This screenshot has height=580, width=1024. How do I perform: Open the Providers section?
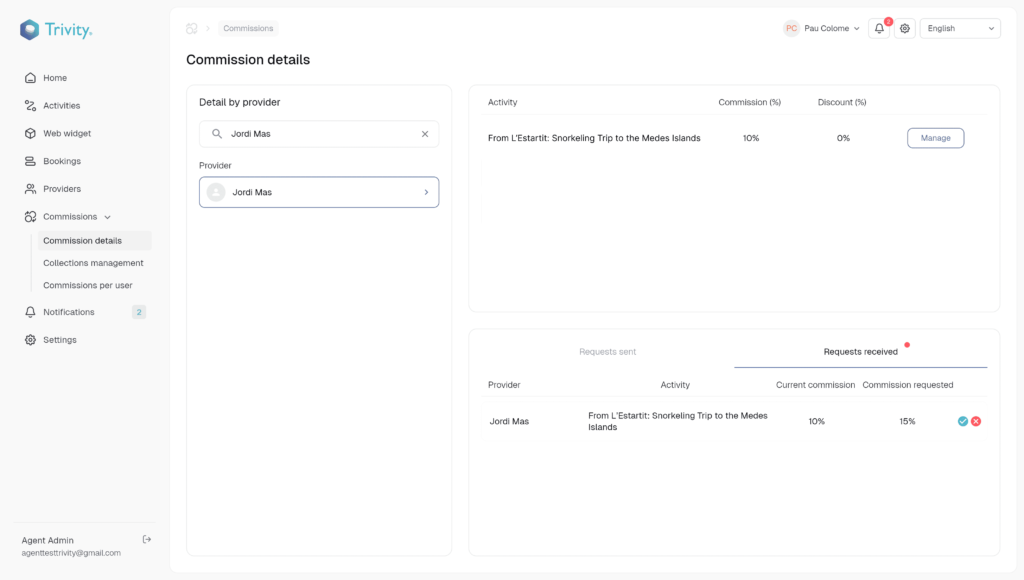62,189
